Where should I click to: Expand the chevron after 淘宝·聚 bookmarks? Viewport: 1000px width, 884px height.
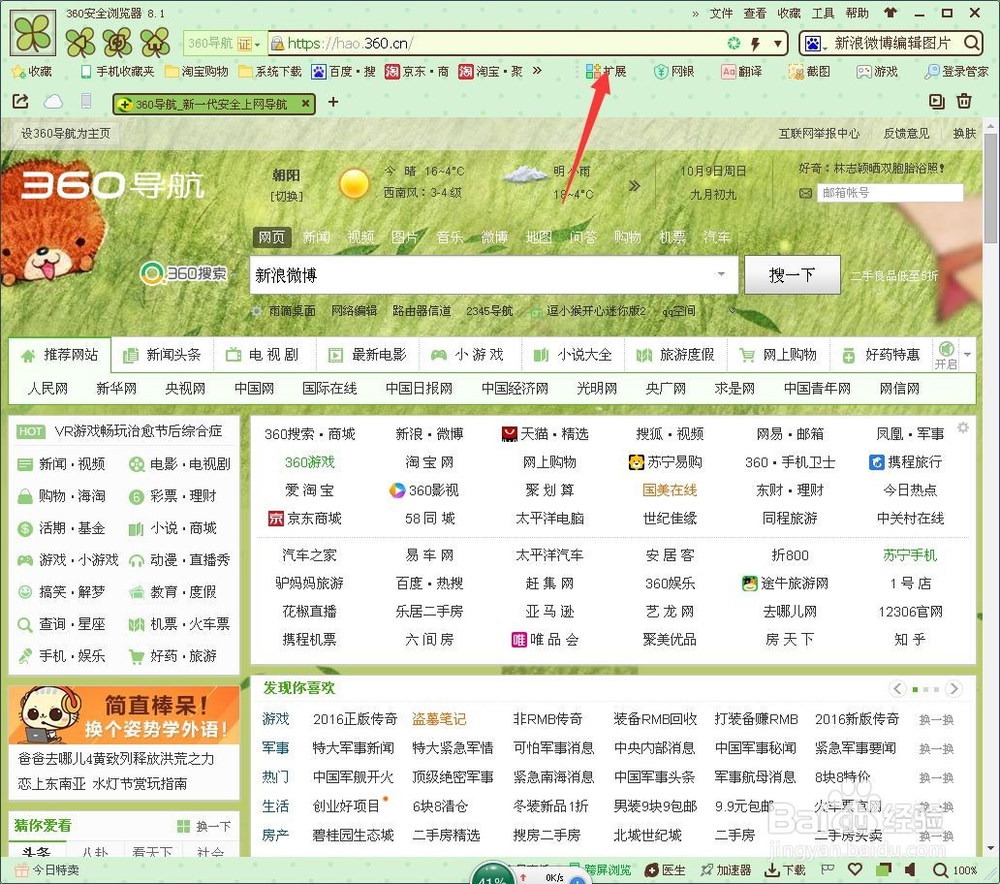tap(536, 71)
